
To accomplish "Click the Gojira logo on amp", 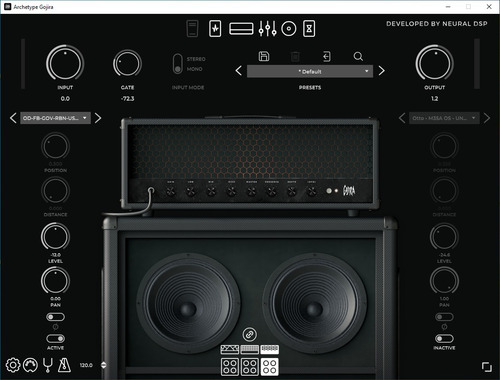I will [x=349, y=191].
